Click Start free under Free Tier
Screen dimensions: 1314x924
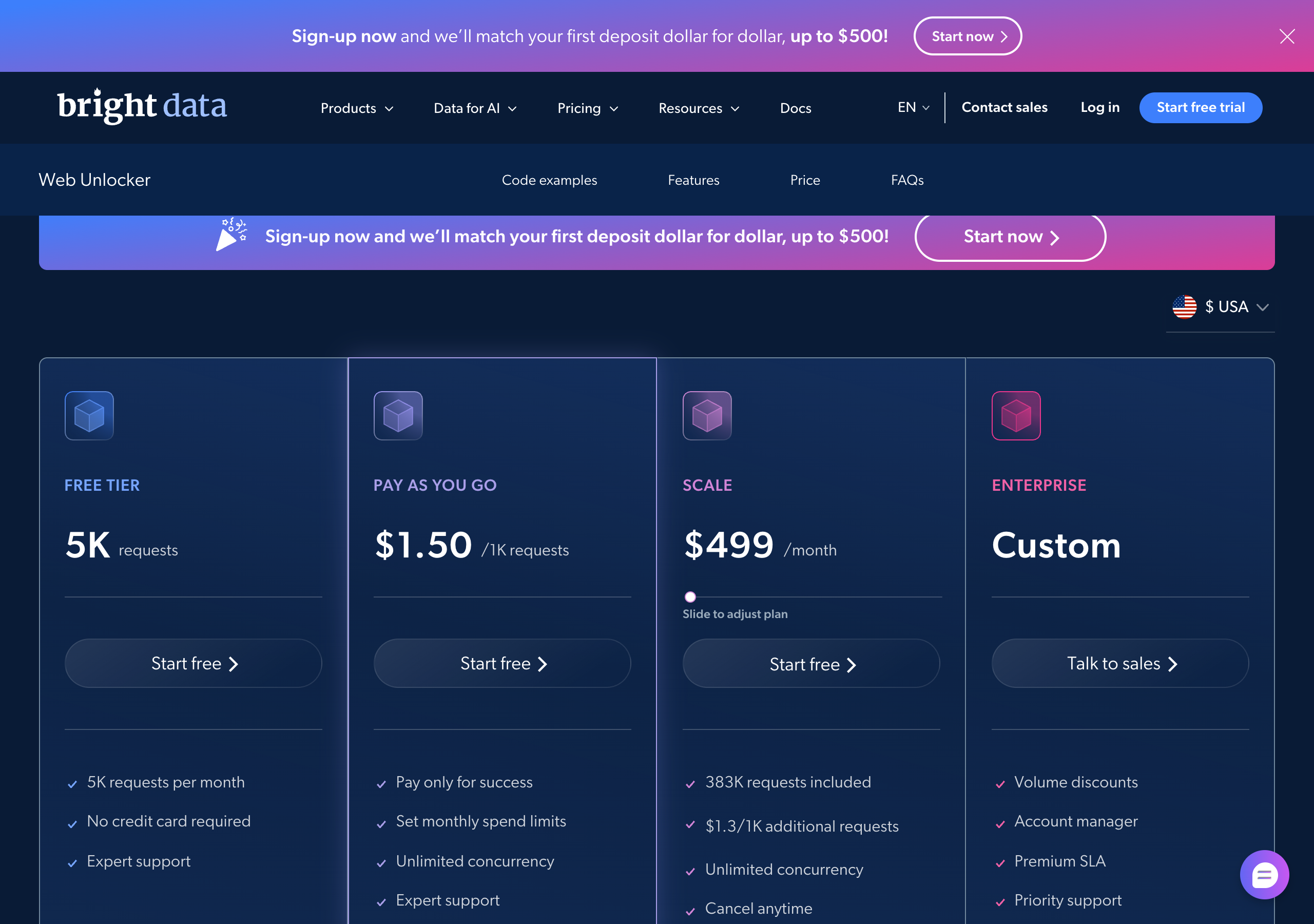194,664
